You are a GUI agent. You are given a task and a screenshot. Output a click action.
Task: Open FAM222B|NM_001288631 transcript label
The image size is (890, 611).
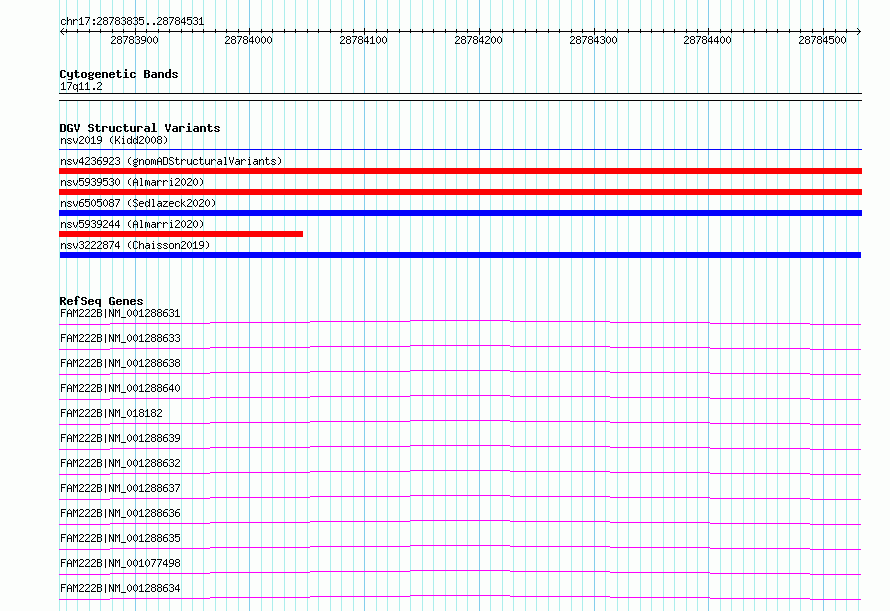point(120,313)
